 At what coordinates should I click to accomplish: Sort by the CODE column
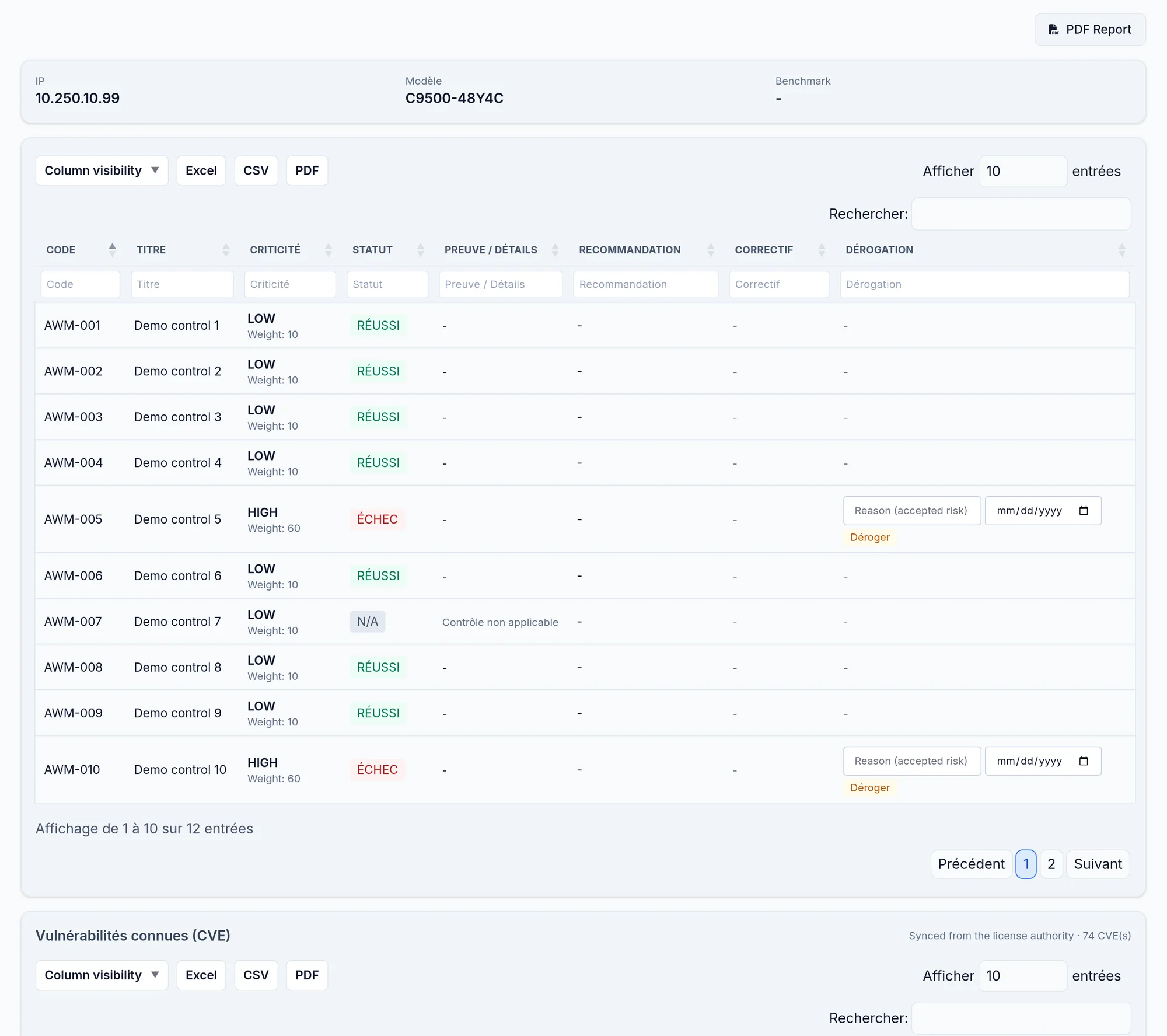pos(81,250)
